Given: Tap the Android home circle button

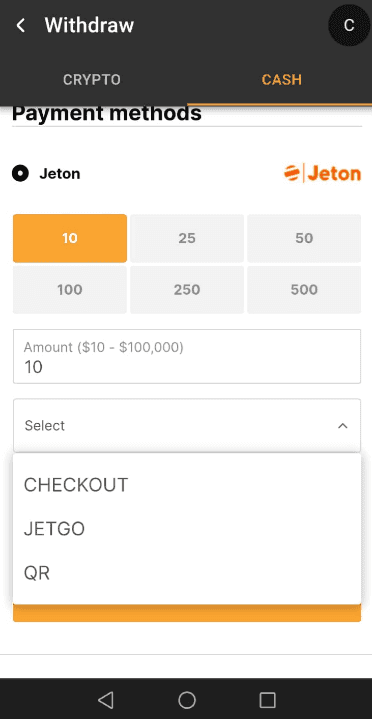Looking at the screenshot, I should [x=187, y=700].
